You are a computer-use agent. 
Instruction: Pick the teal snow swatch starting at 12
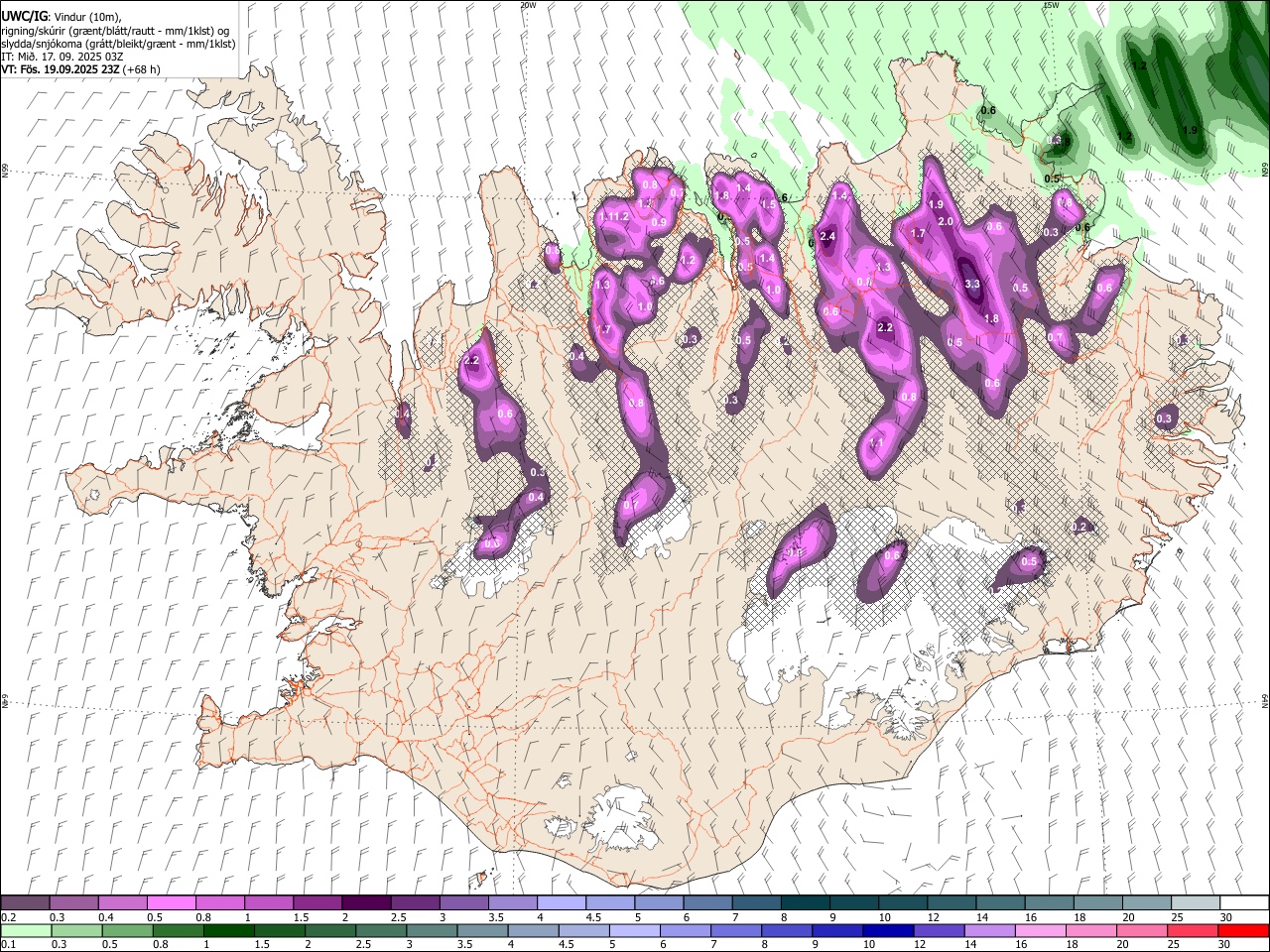(952, 903)
